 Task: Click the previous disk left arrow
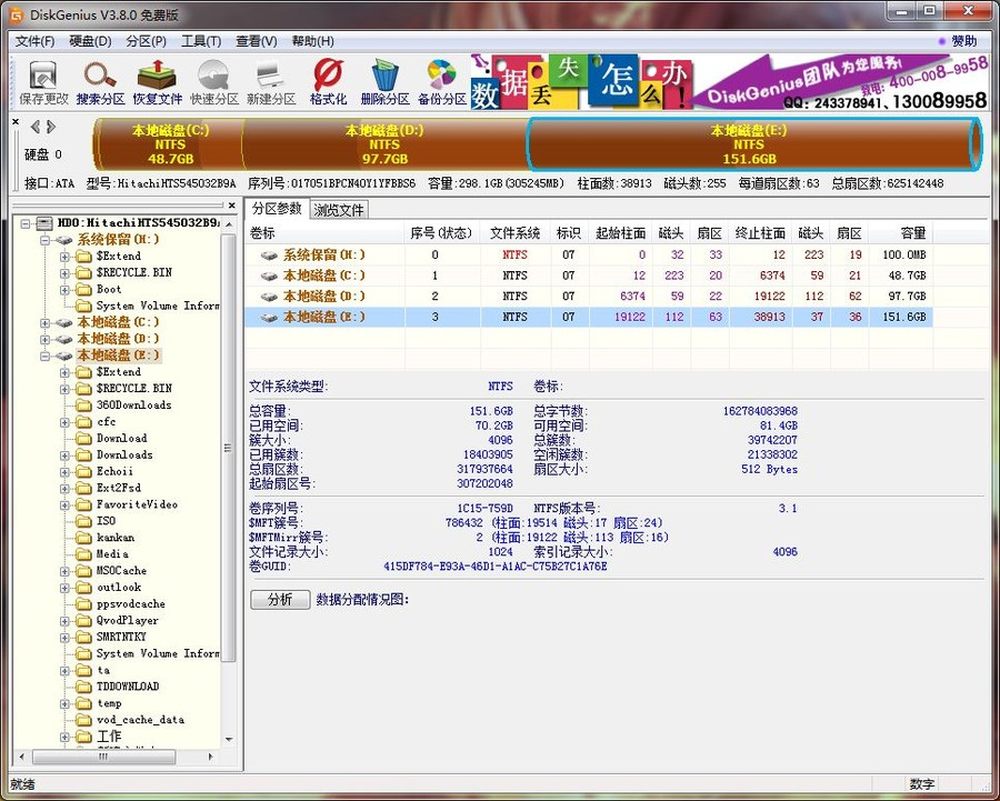[35, 127]
